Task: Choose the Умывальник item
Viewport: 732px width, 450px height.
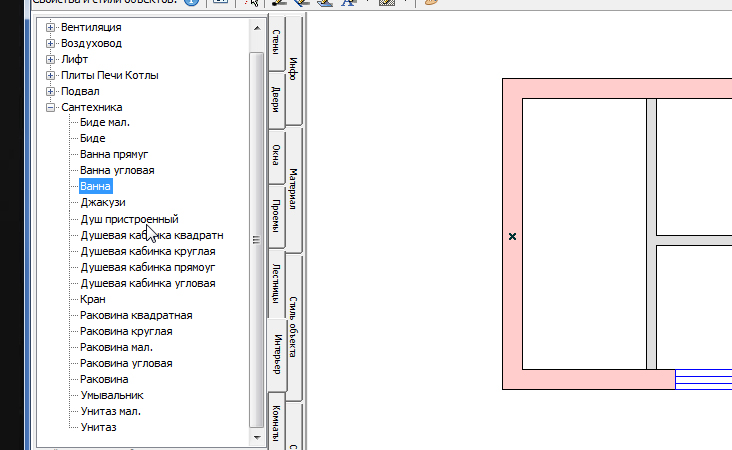Action: coord(105,395)
